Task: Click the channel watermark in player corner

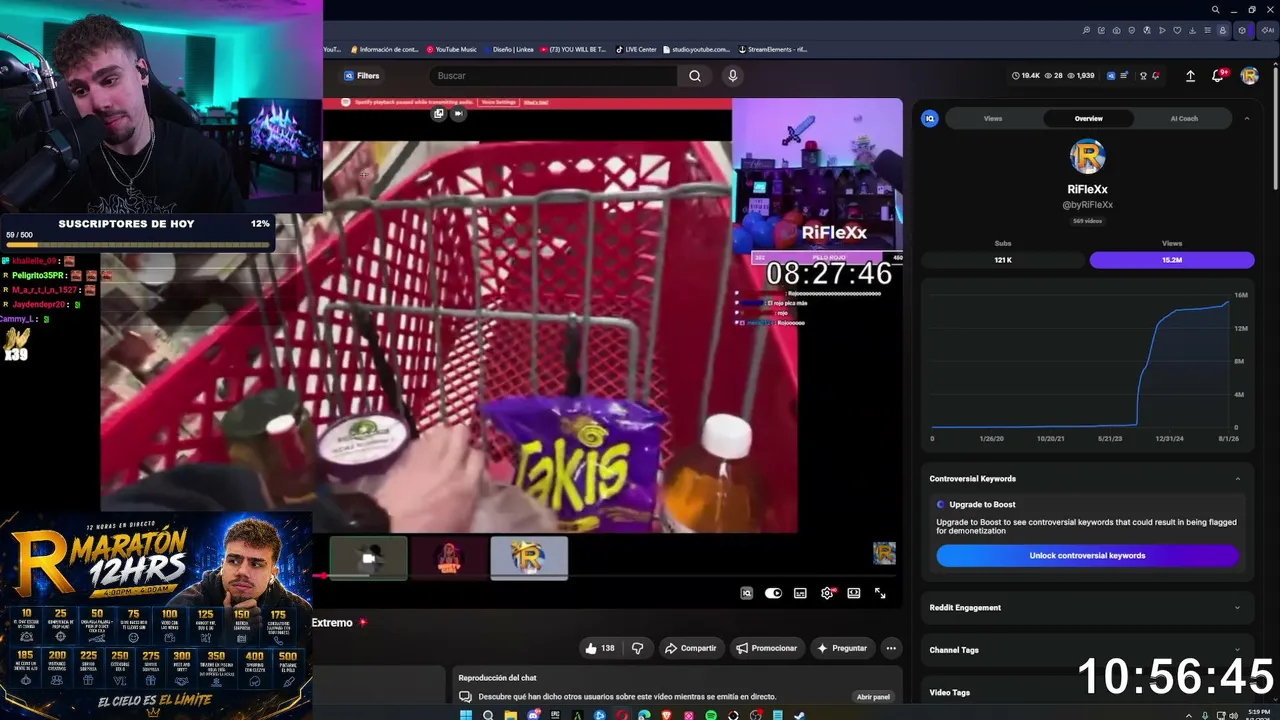Action: (884, 553)
